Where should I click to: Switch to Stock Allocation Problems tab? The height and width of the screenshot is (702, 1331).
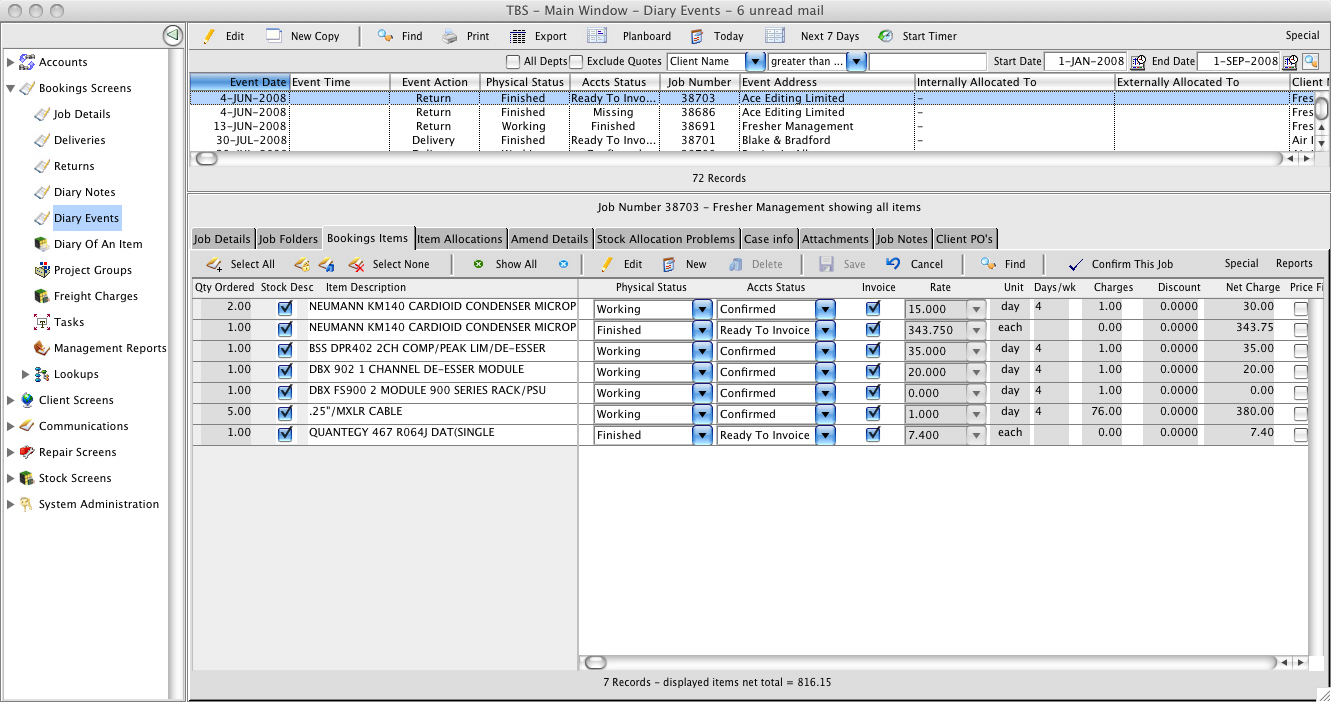[667, 239]
